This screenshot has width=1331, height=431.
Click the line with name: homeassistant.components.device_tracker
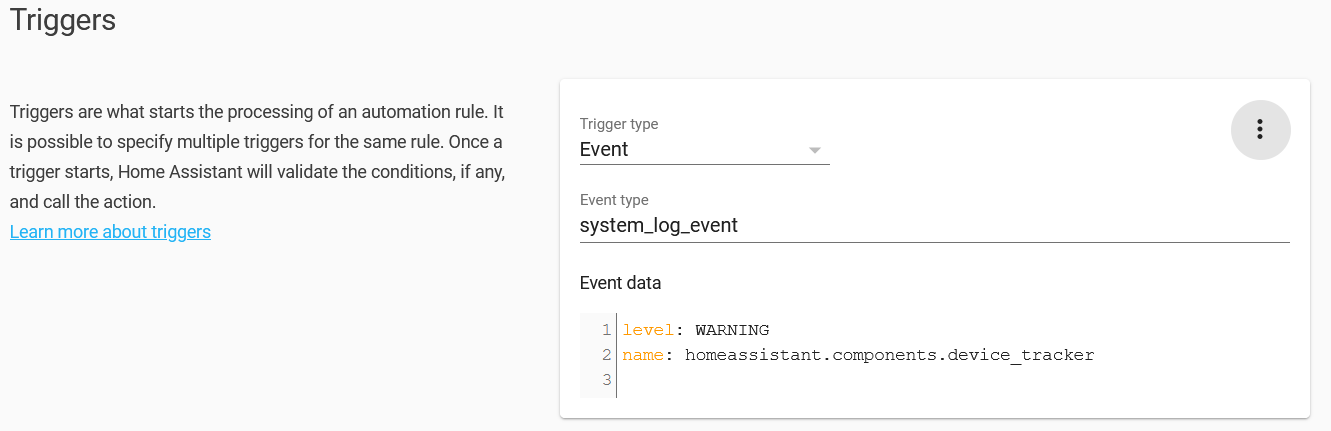858,355
